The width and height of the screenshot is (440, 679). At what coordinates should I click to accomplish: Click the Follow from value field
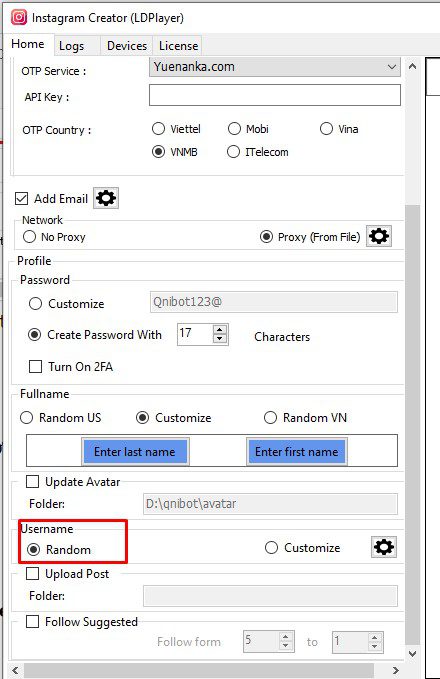tap(261, 641)
